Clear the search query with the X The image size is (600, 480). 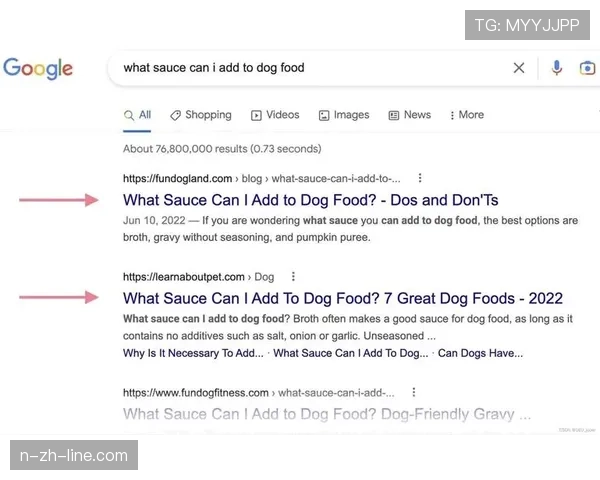tap(518, 68)
